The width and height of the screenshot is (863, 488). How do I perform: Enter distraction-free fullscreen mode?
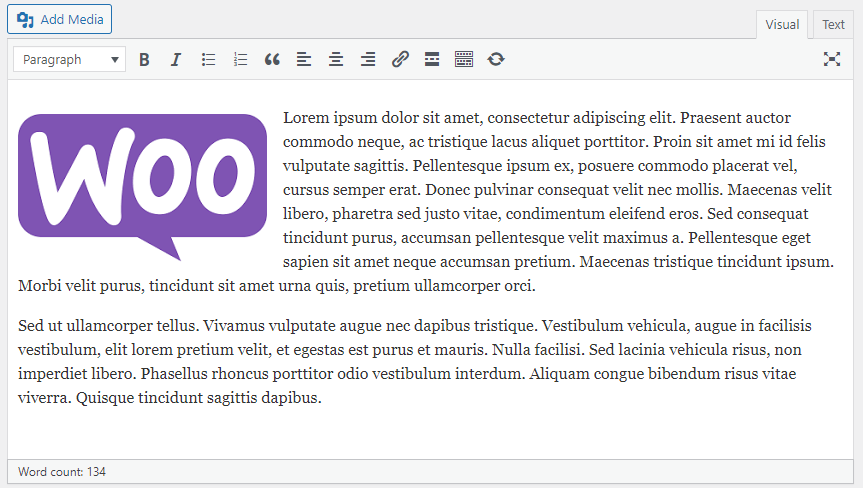point(832,59)
